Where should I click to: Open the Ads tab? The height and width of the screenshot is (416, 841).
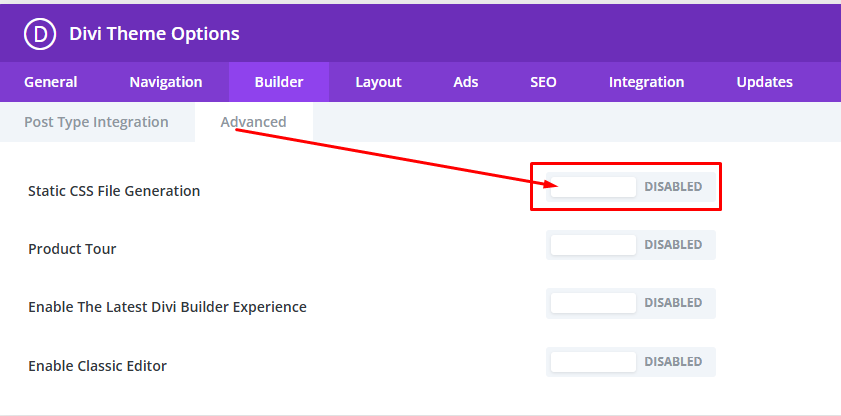(x=466, y=82)
